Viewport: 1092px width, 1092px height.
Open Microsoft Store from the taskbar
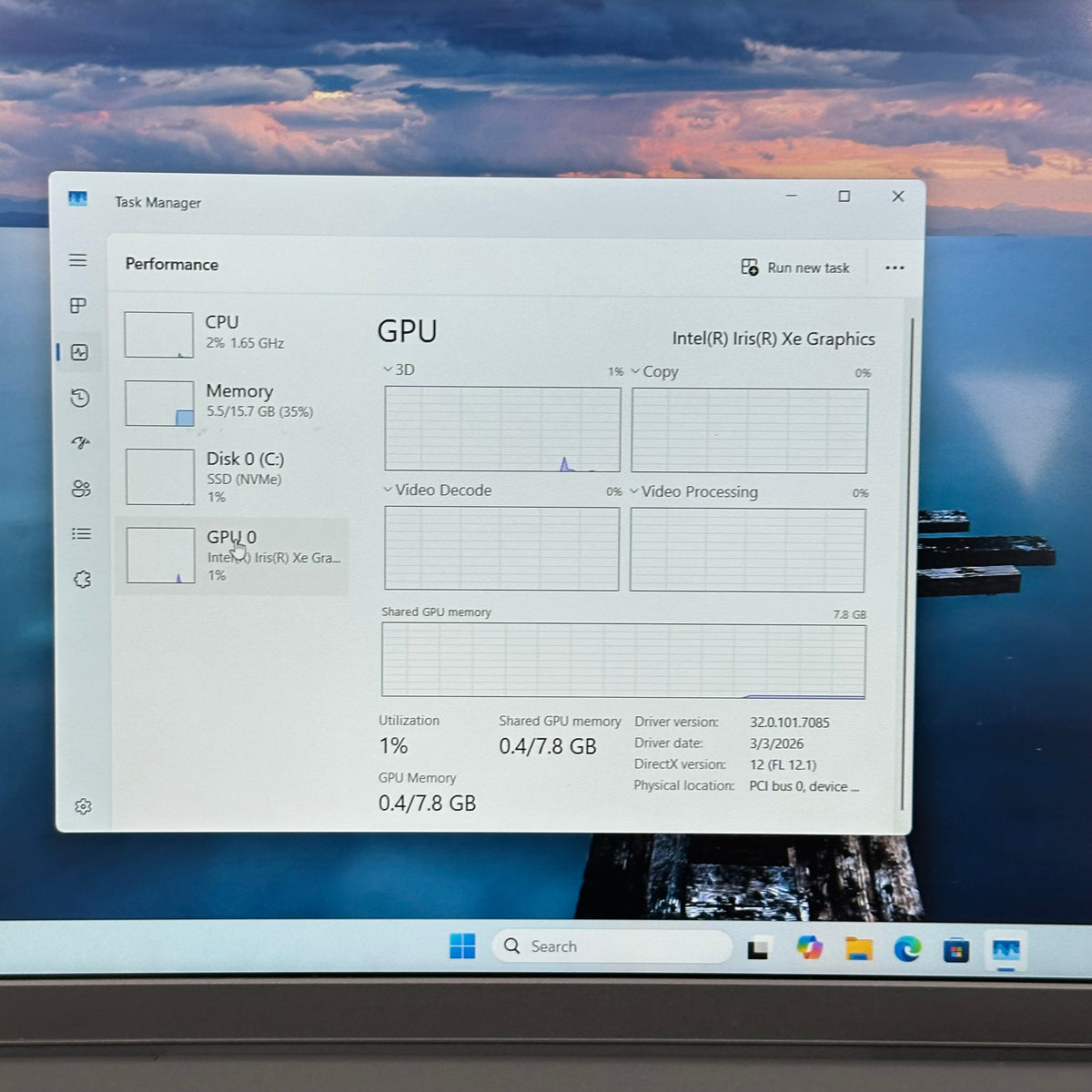coord(955,950)
